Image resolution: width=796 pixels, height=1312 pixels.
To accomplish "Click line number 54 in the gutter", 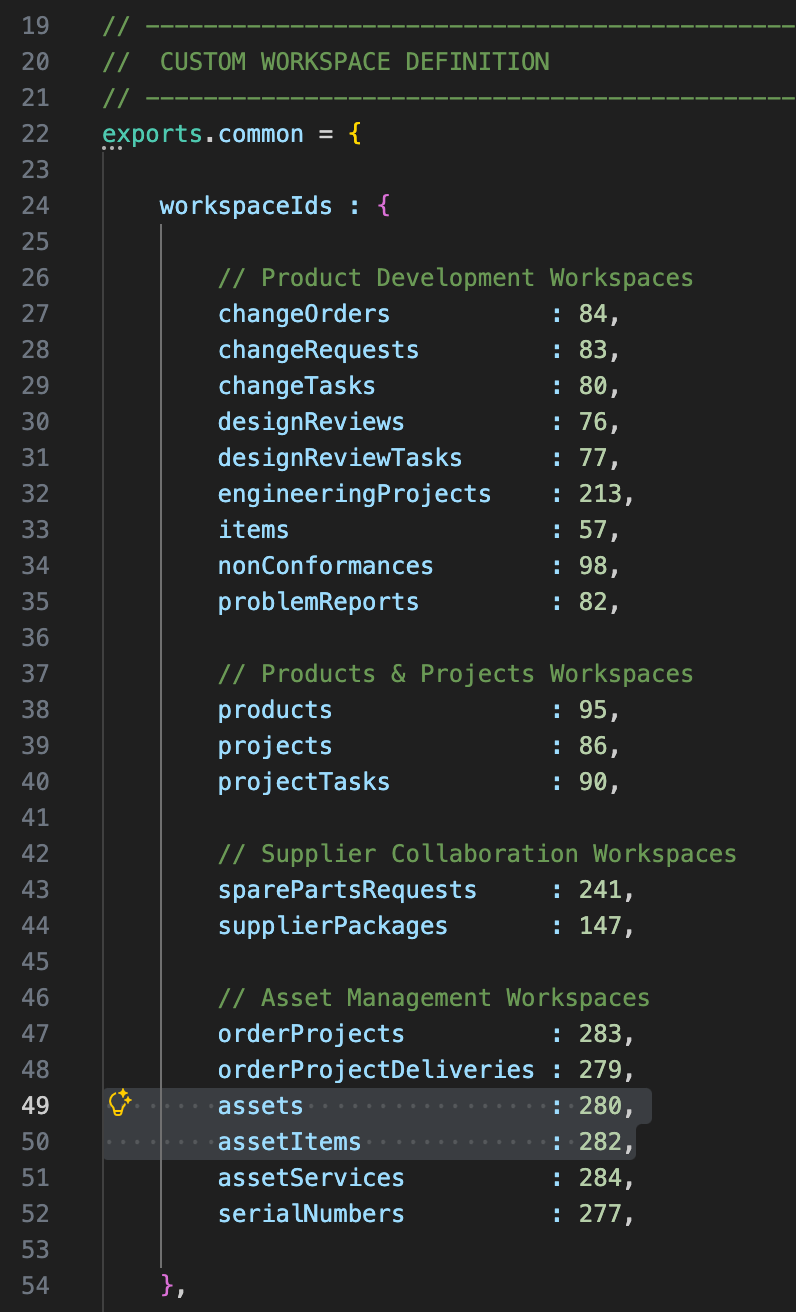I will 35,1285.
